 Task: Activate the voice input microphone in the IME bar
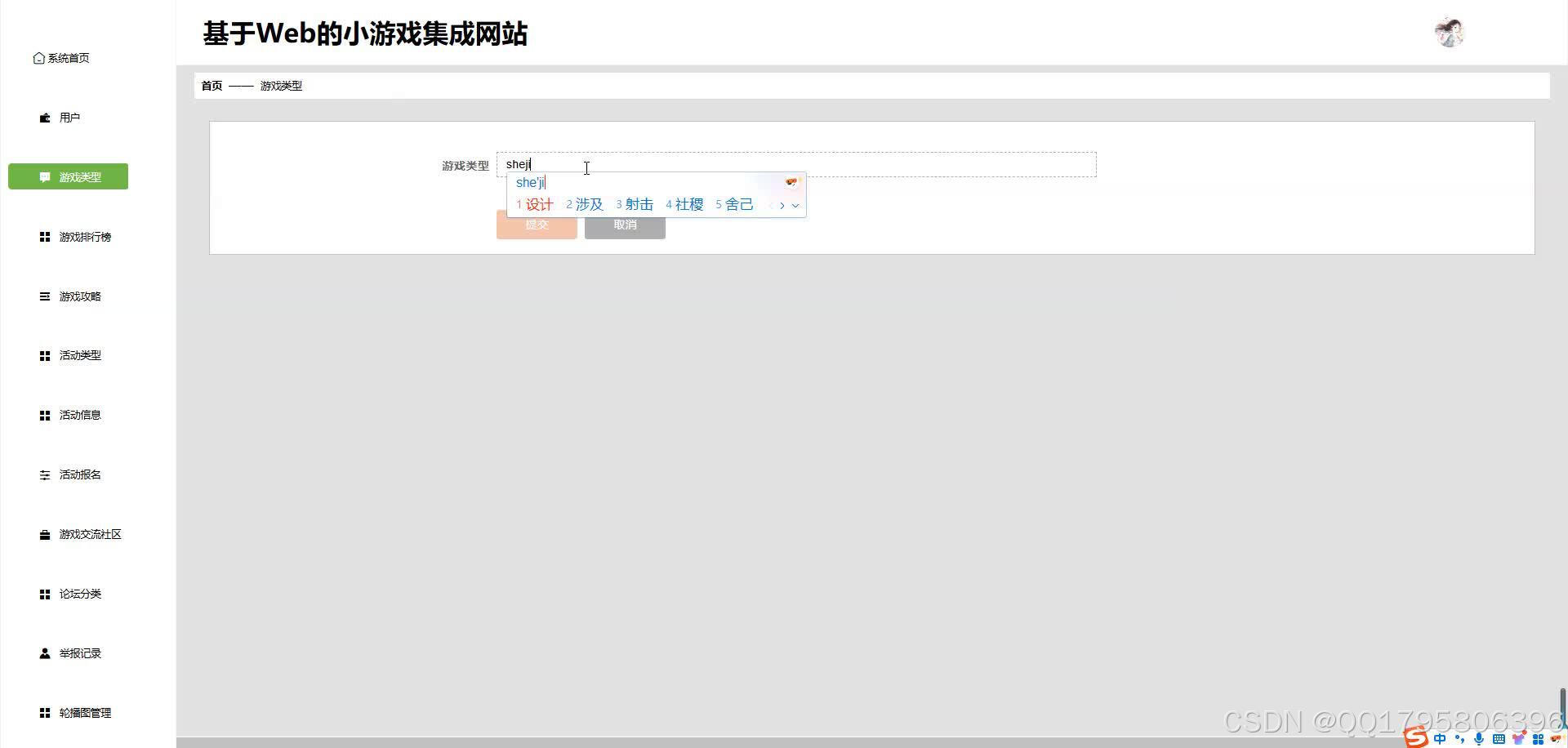point(1477,737)
